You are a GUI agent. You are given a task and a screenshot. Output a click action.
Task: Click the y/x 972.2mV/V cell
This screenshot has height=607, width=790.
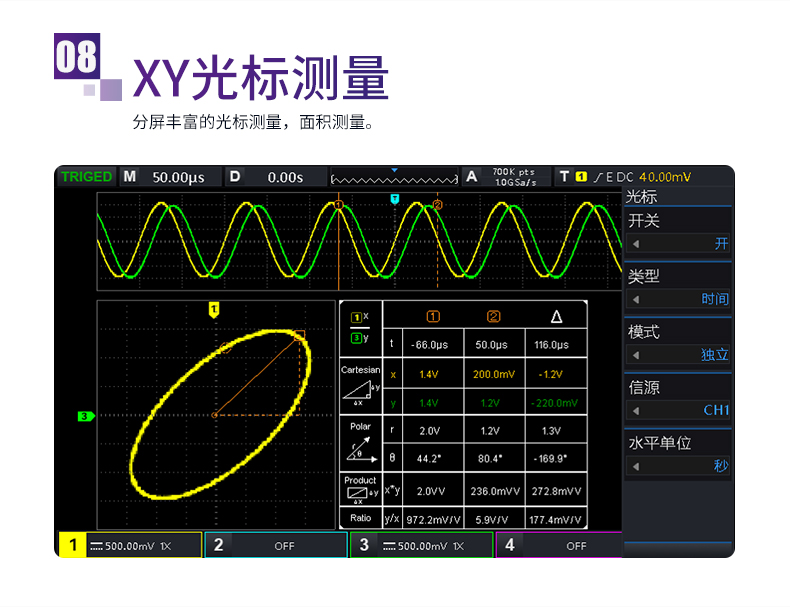(433, 519)
